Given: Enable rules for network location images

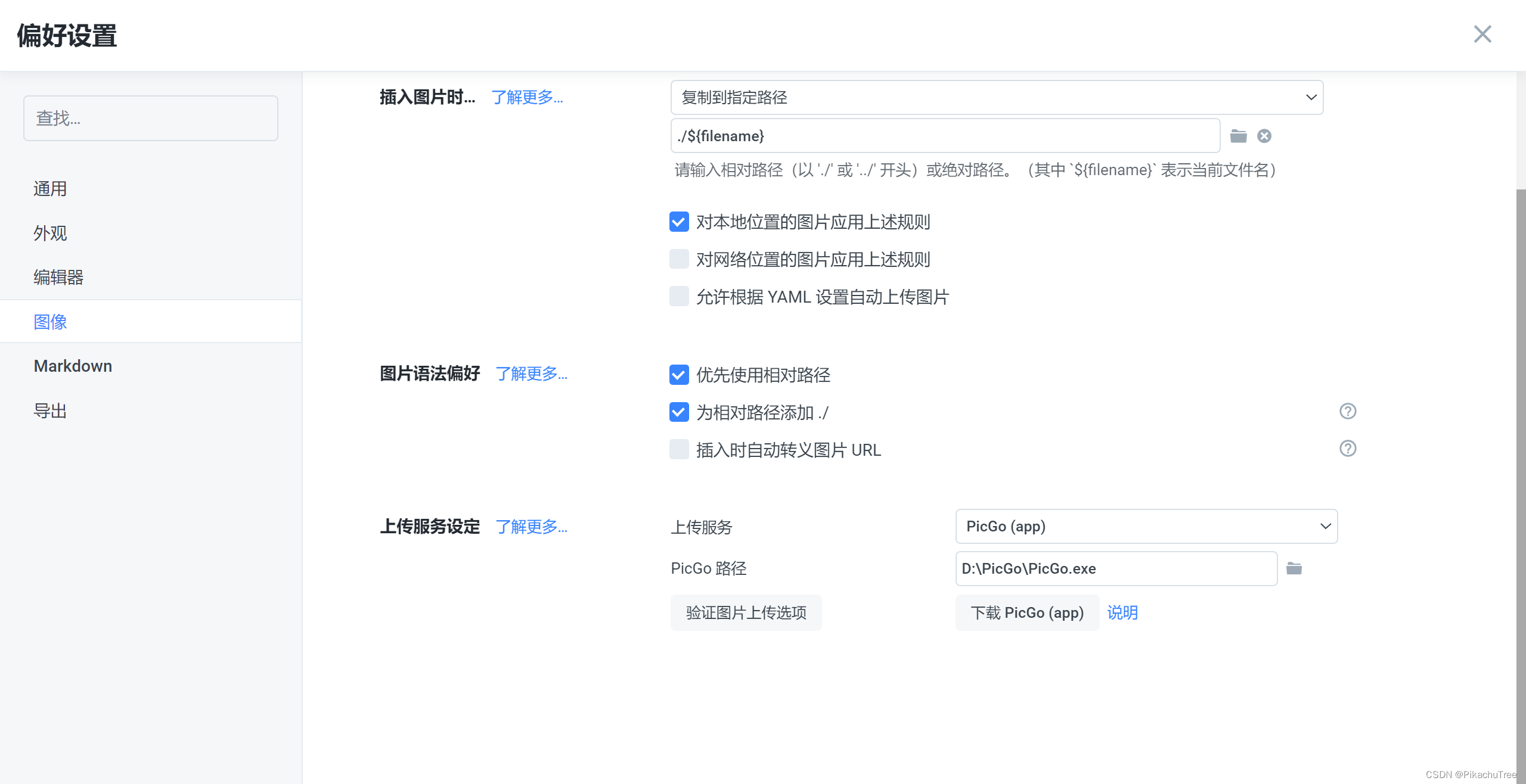Looking at the screenshot, I should (x=679, y=259).
